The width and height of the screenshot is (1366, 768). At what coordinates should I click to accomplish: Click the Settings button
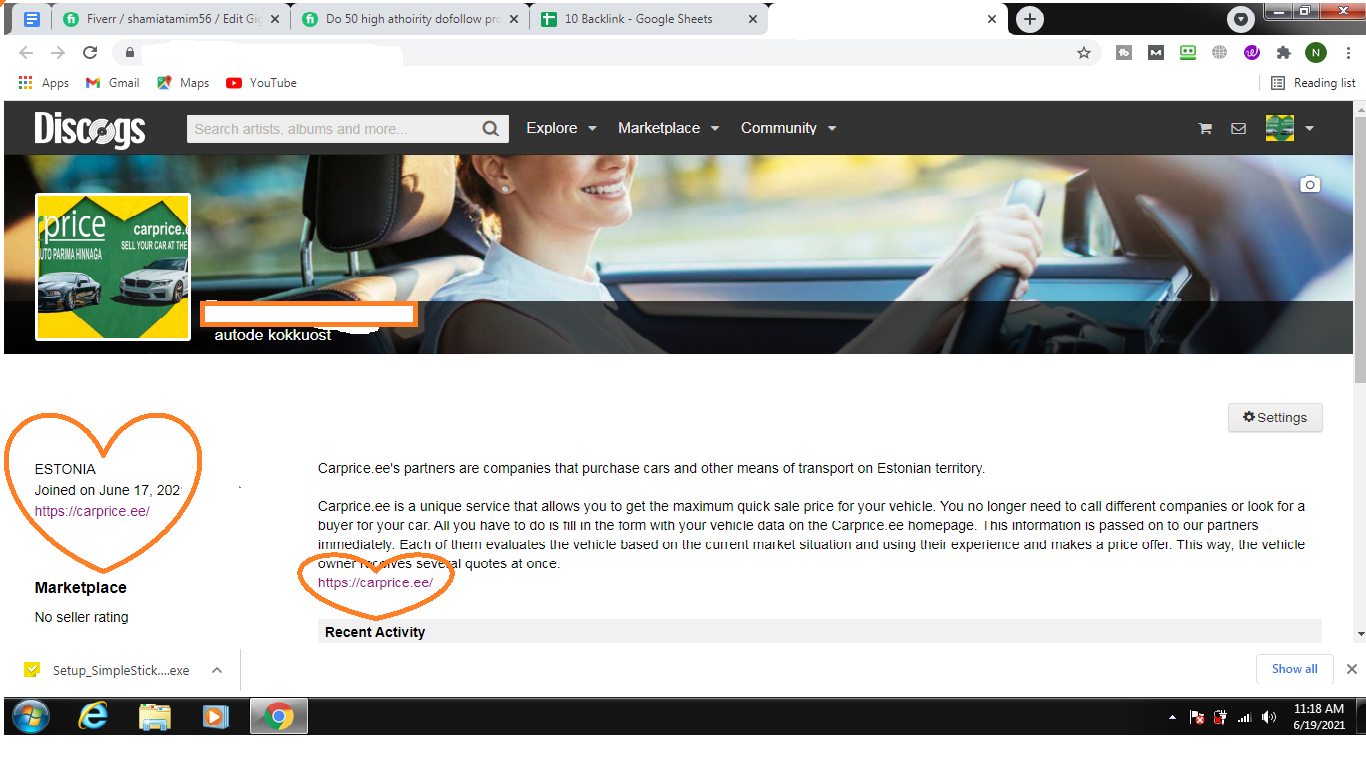[x=1274, y=418]
